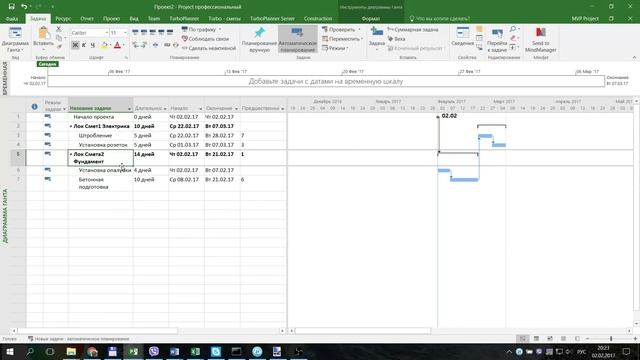Switch to the TurboPlanner tab
Screen dimensions: 640x360
tap(184, 18)
